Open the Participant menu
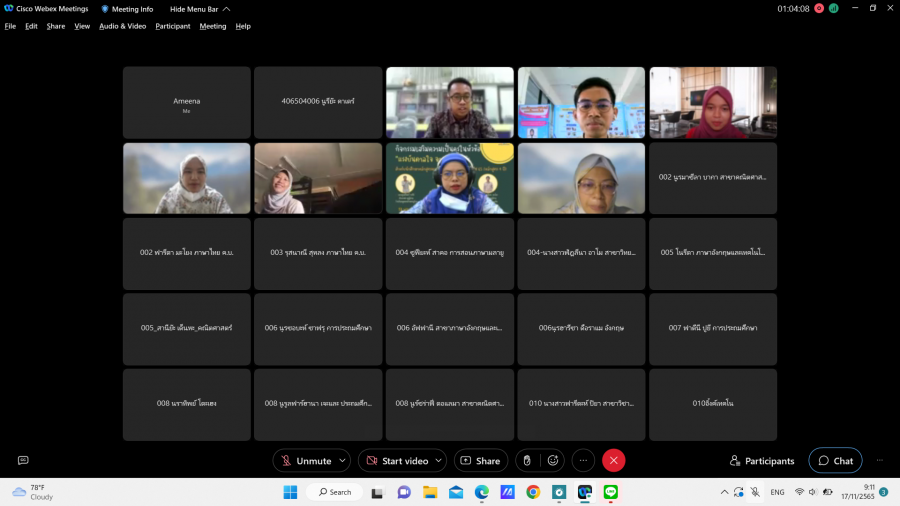 point(172,26)
